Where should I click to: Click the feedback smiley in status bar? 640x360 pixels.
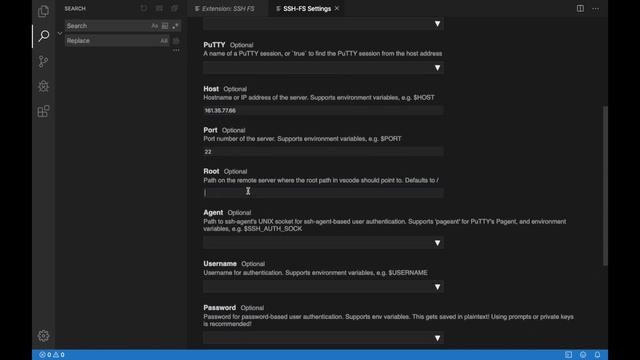(x=583, y=355)
